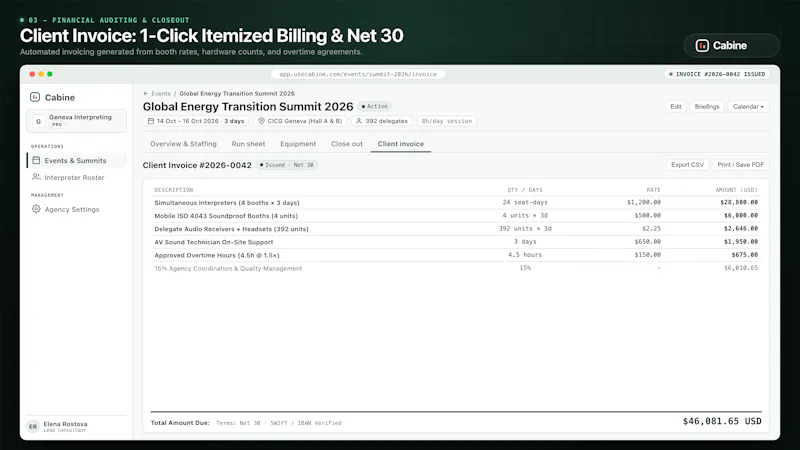Click the $2,646.00 amount
This screenshot has width=800, height=450.
click(741, 229)
